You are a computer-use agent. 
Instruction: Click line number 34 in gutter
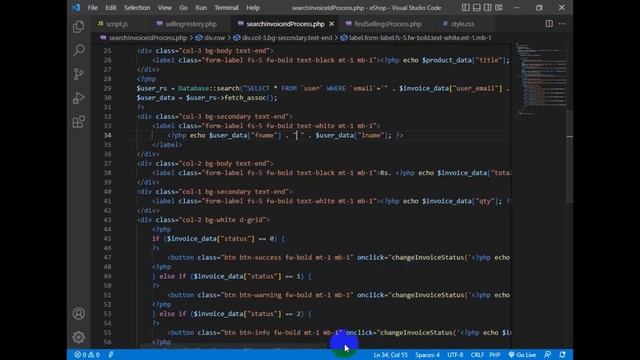pyautogui.click(x=107, y=136)
